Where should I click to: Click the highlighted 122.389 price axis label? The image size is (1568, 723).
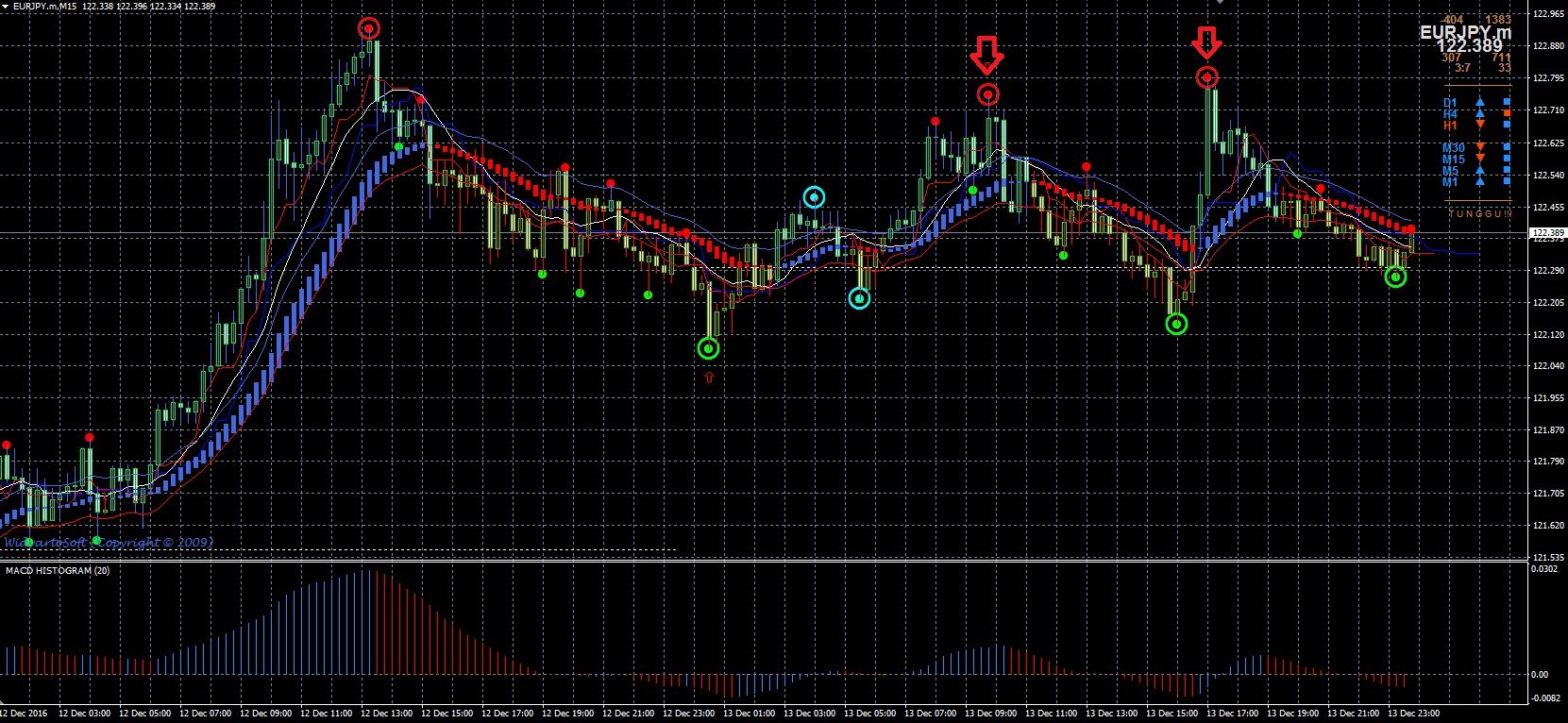(x=1544, y=232)
